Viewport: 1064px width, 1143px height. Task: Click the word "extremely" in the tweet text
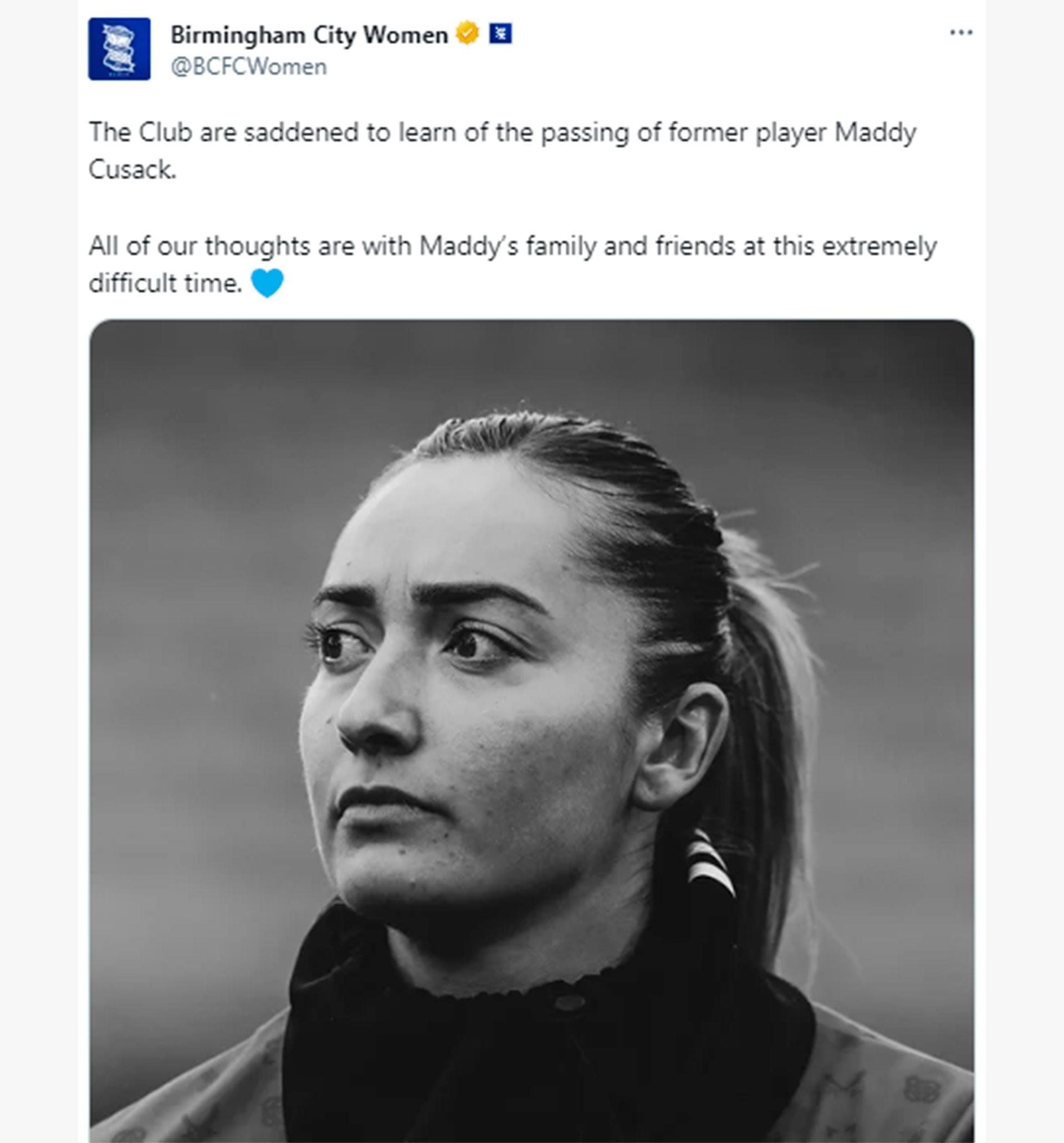tap(879, 247)
